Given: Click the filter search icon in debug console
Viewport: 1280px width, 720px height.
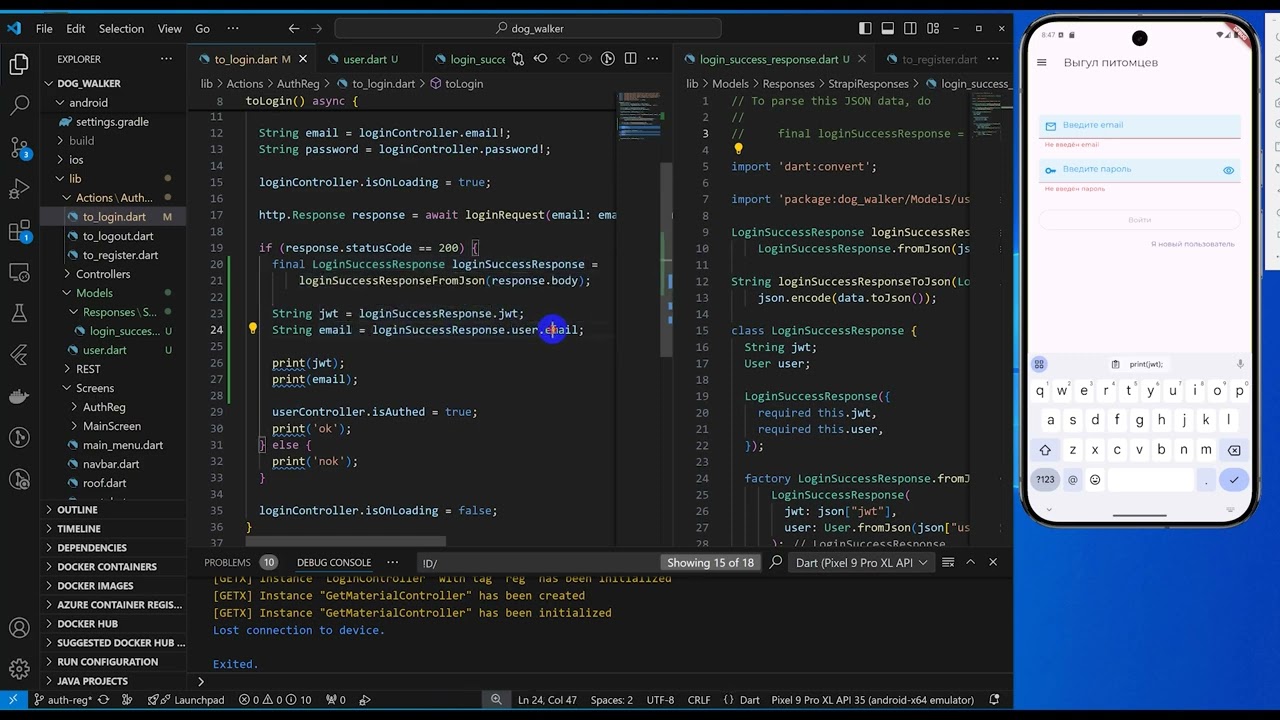Looking at the screenshot, I should click(x=776, y=562).
